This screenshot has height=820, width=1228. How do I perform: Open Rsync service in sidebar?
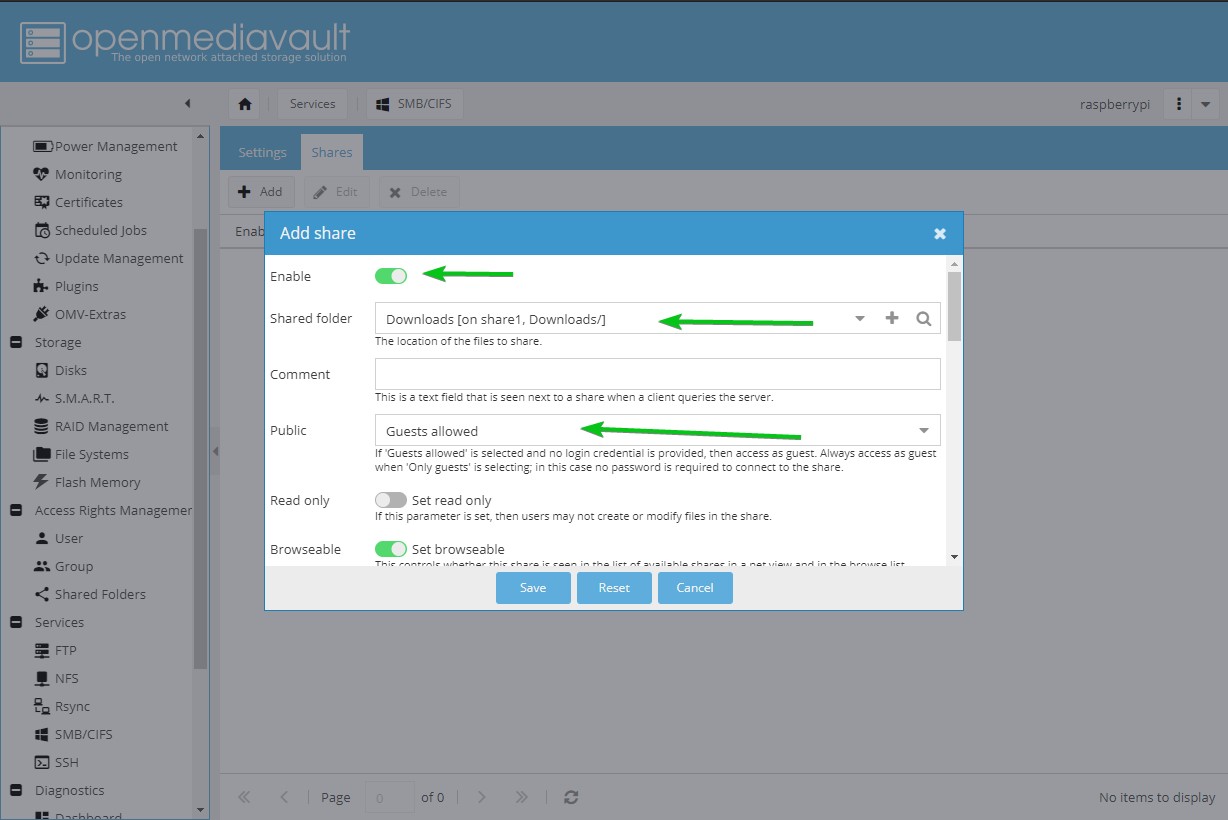pyautogui.click(x=62, y=706)
